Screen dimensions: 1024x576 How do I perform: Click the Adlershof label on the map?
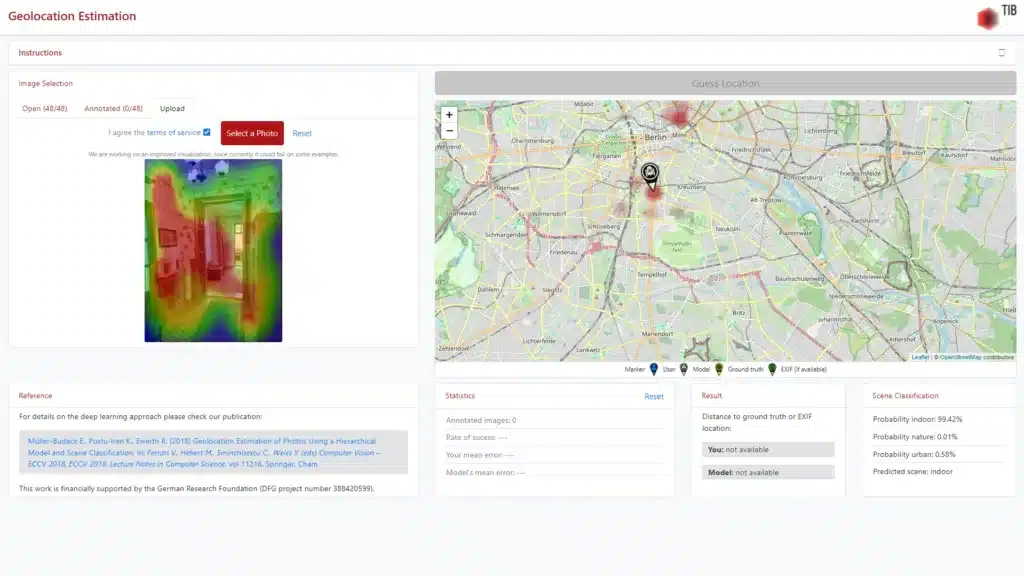902,340
